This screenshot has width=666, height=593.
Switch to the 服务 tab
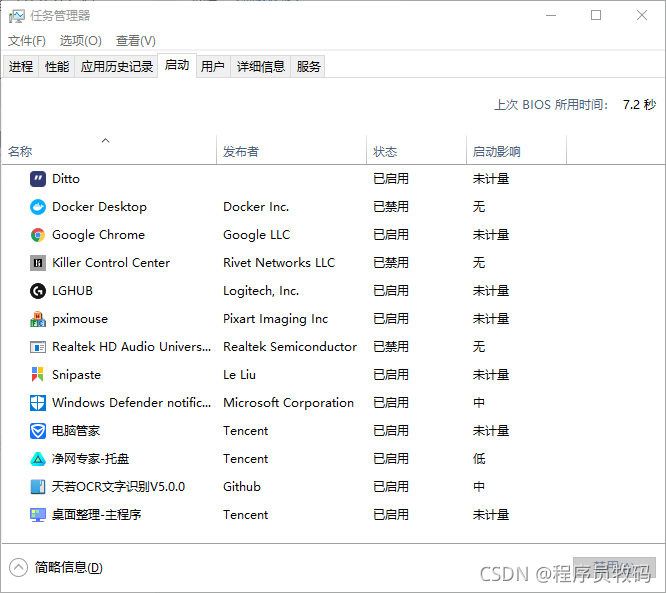[308, 66]
